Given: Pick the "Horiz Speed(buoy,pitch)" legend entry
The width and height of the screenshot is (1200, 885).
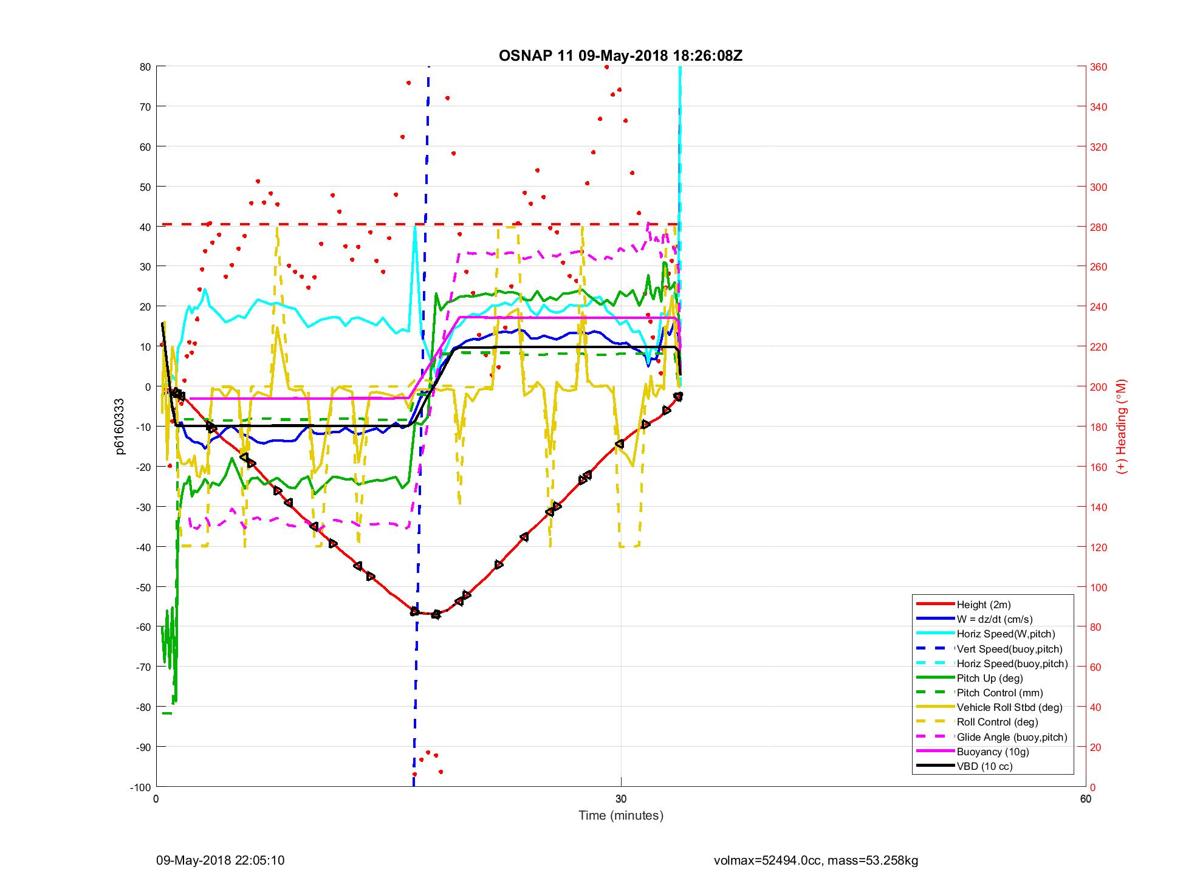Looking at the screenshot, I should tap(1013, 663).
